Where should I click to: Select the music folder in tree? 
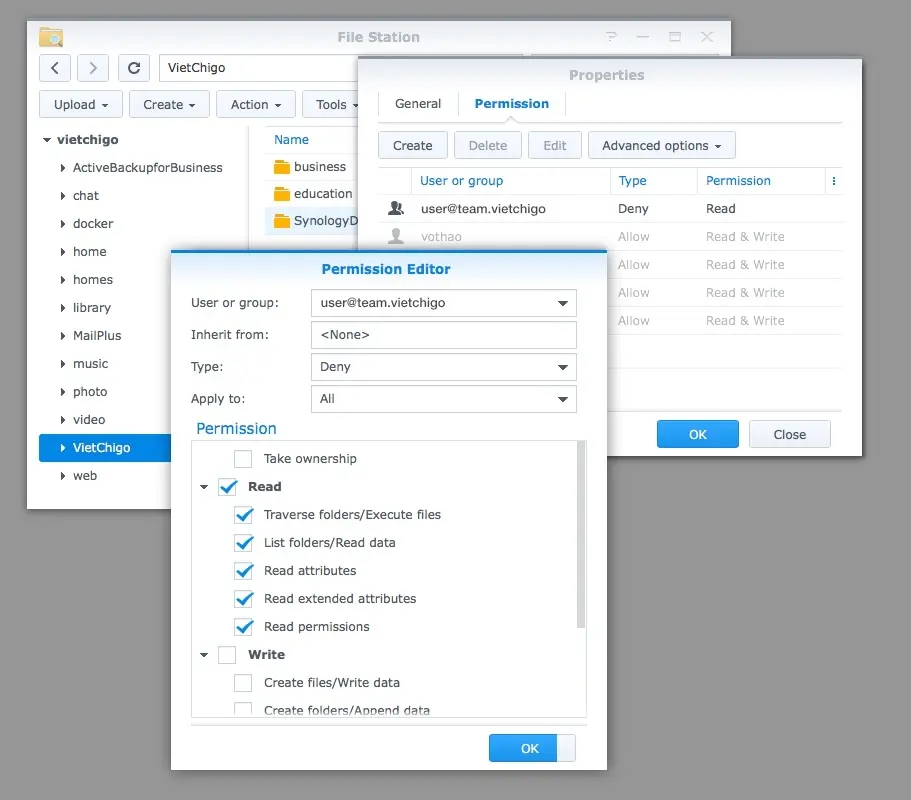pyautogui.click(x=91, y=364)
